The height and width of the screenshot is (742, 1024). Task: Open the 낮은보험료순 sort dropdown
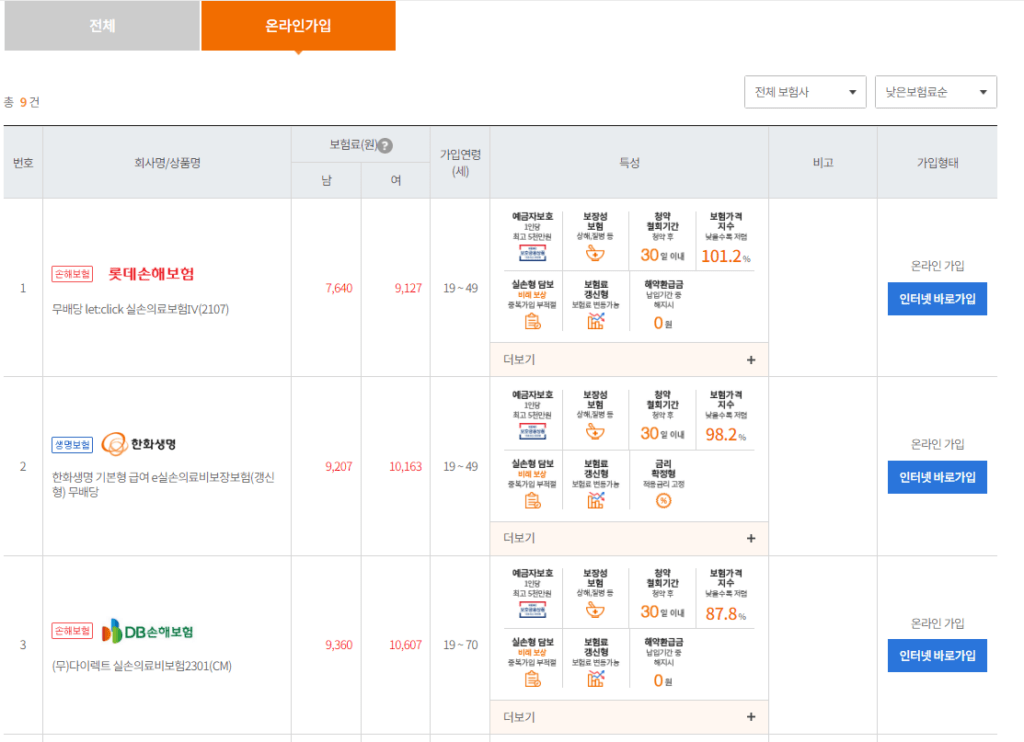click(936, 92)
